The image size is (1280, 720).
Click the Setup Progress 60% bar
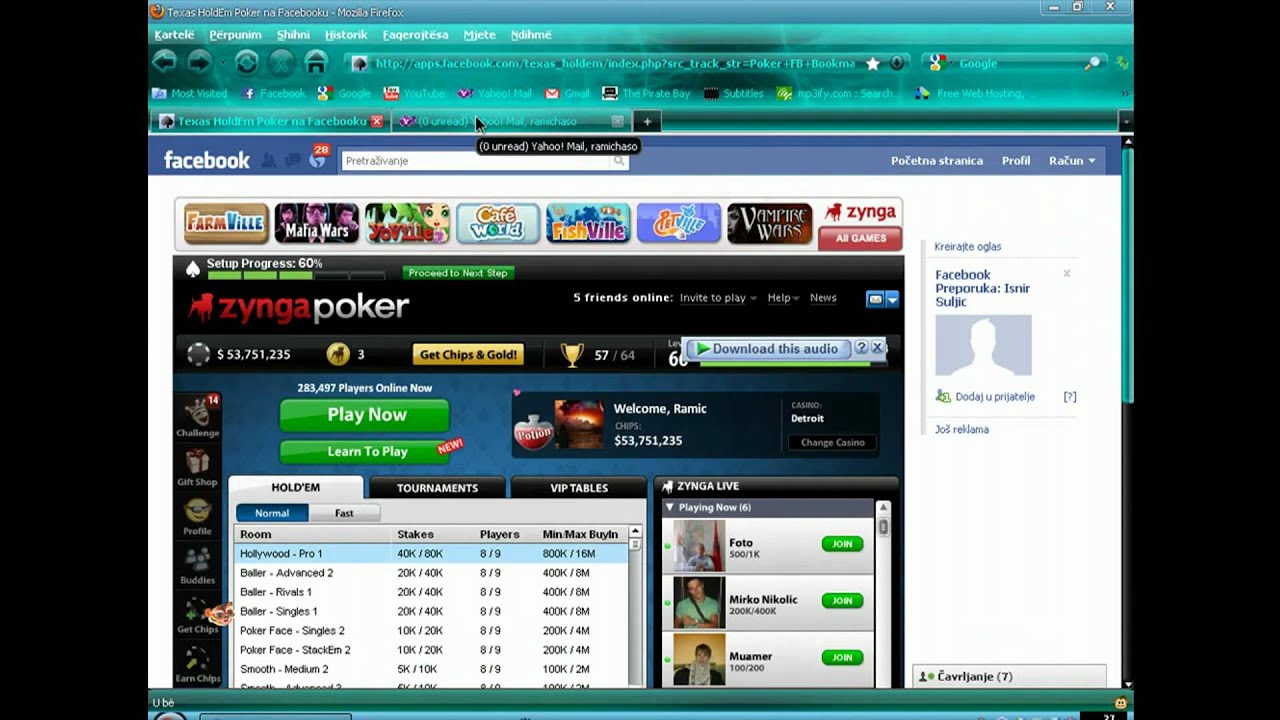point(295,274)
